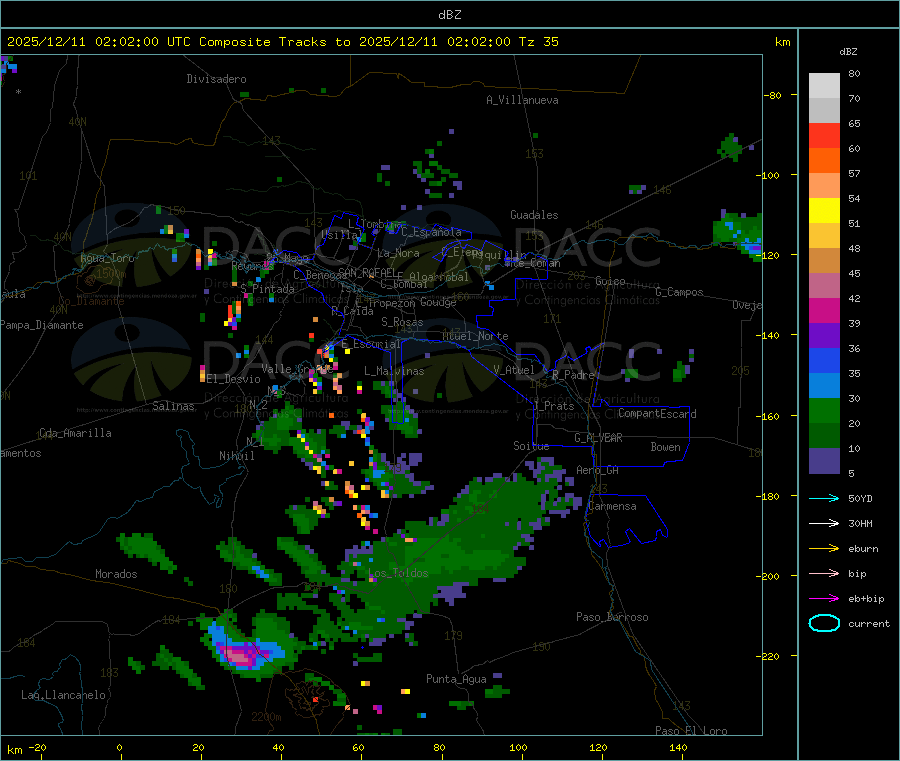
Task: Click the magenta 39-42 dBZ swatch
Action: (824, 310)
